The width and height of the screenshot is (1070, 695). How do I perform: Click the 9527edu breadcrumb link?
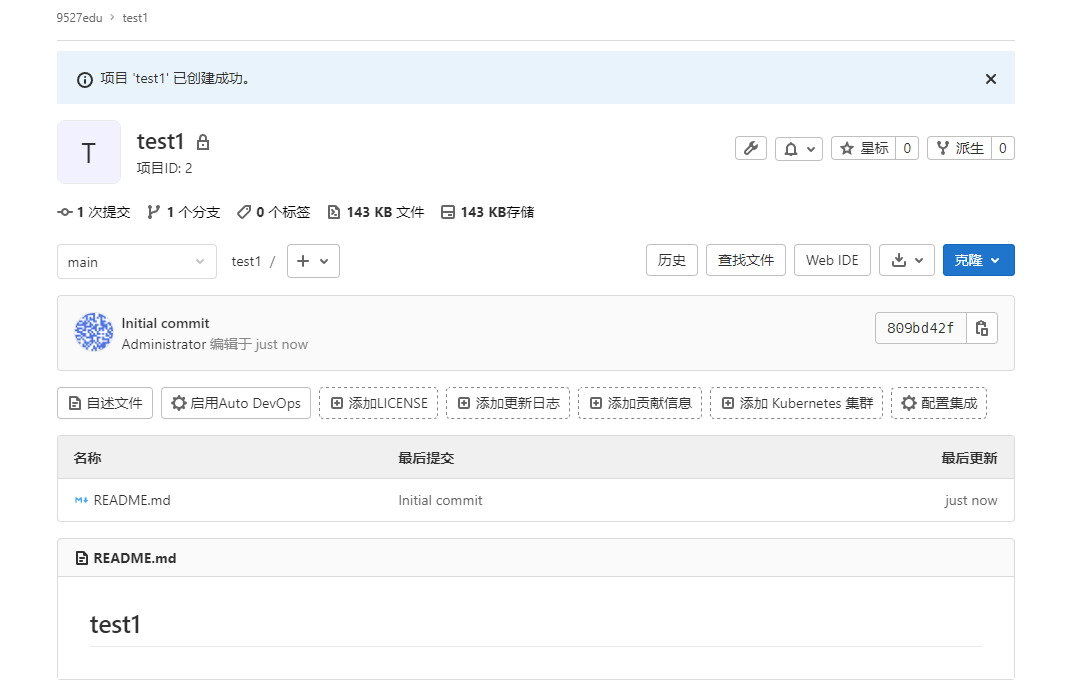pyautogui.click(x=79, y=18)
